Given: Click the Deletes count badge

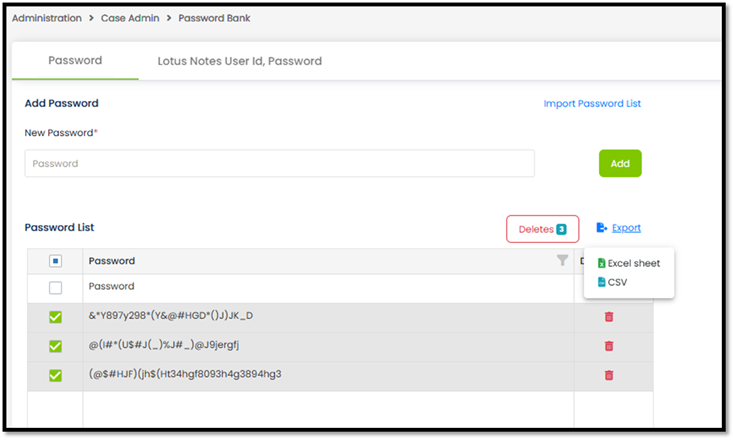Looking at the screenshot, I should coord(561,229).
